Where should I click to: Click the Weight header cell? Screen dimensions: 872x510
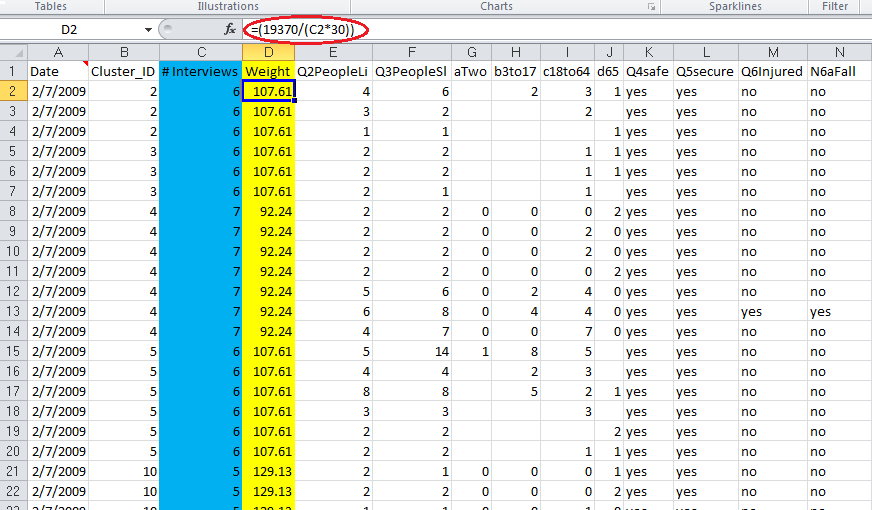[x=268, y=71]
